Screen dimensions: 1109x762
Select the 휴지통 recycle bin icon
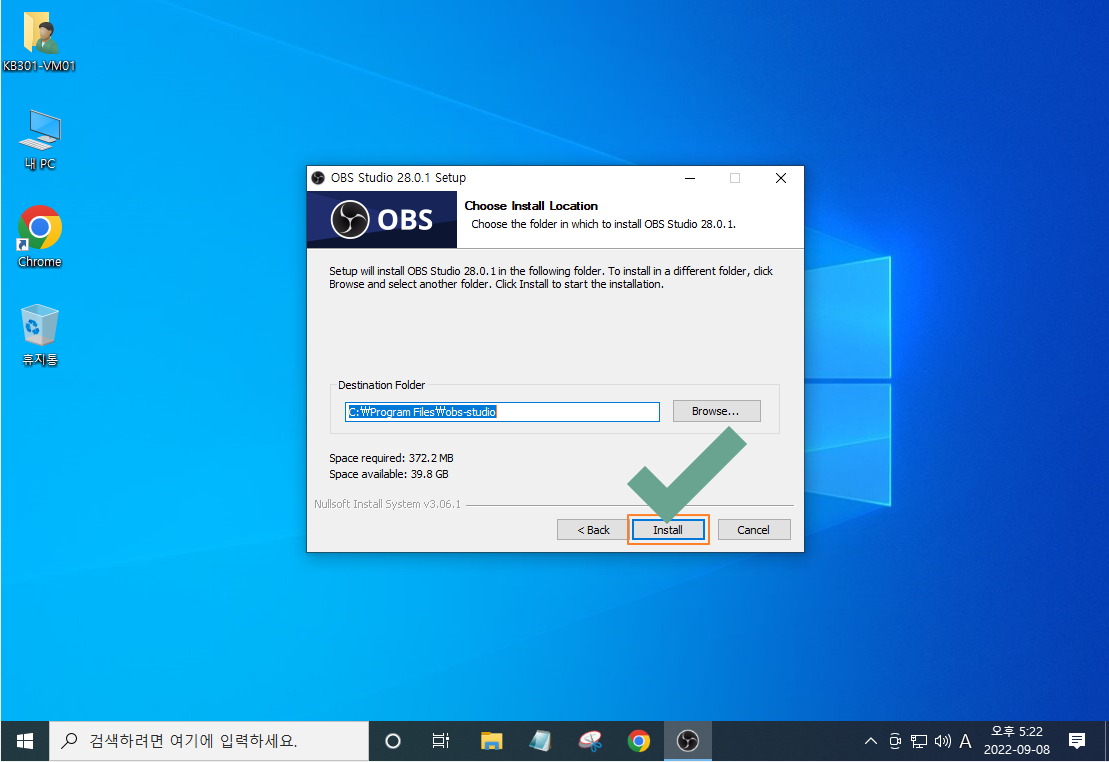[40, 335]
